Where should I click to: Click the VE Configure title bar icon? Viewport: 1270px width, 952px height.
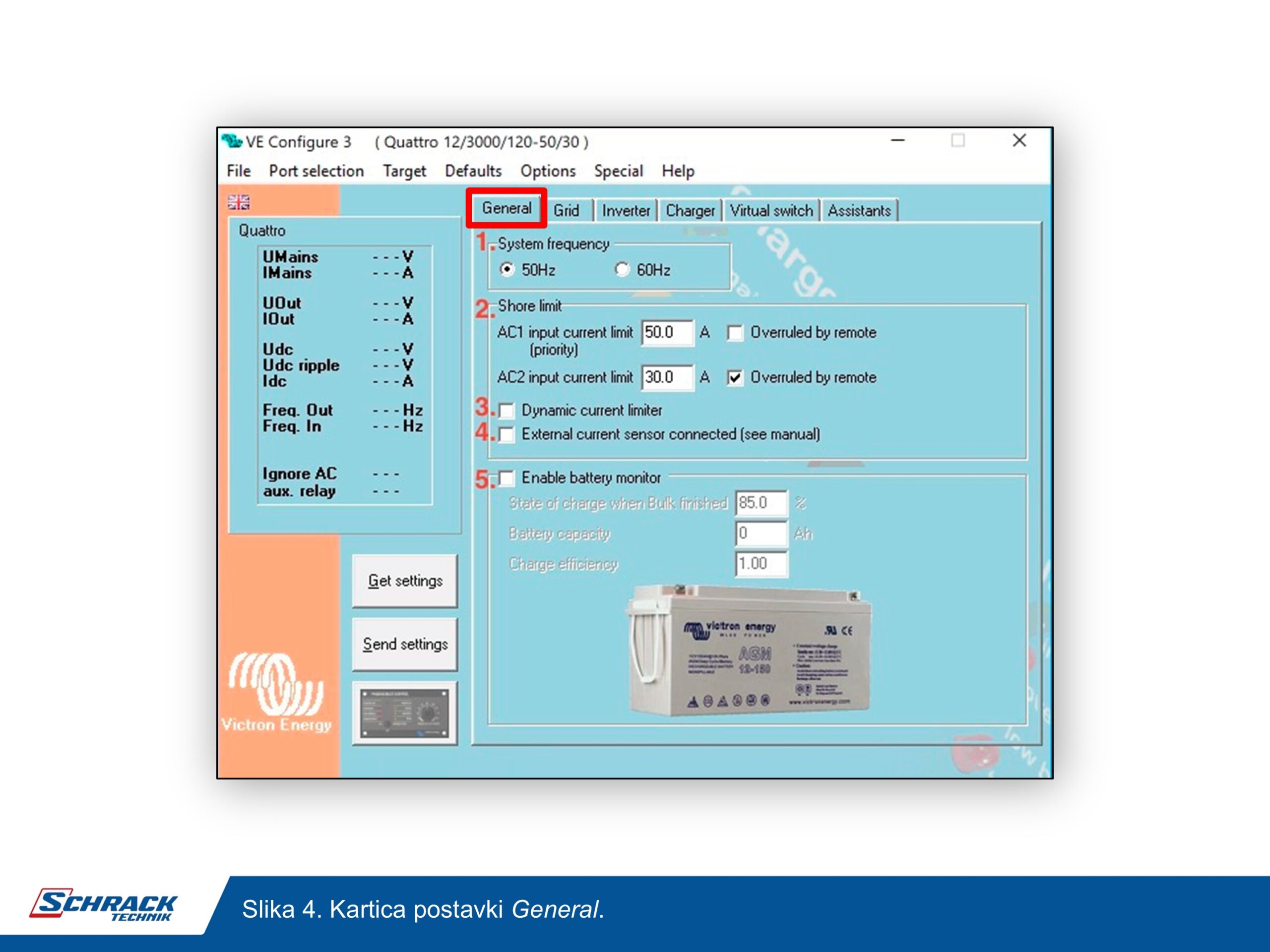click(x=232, y=141)
